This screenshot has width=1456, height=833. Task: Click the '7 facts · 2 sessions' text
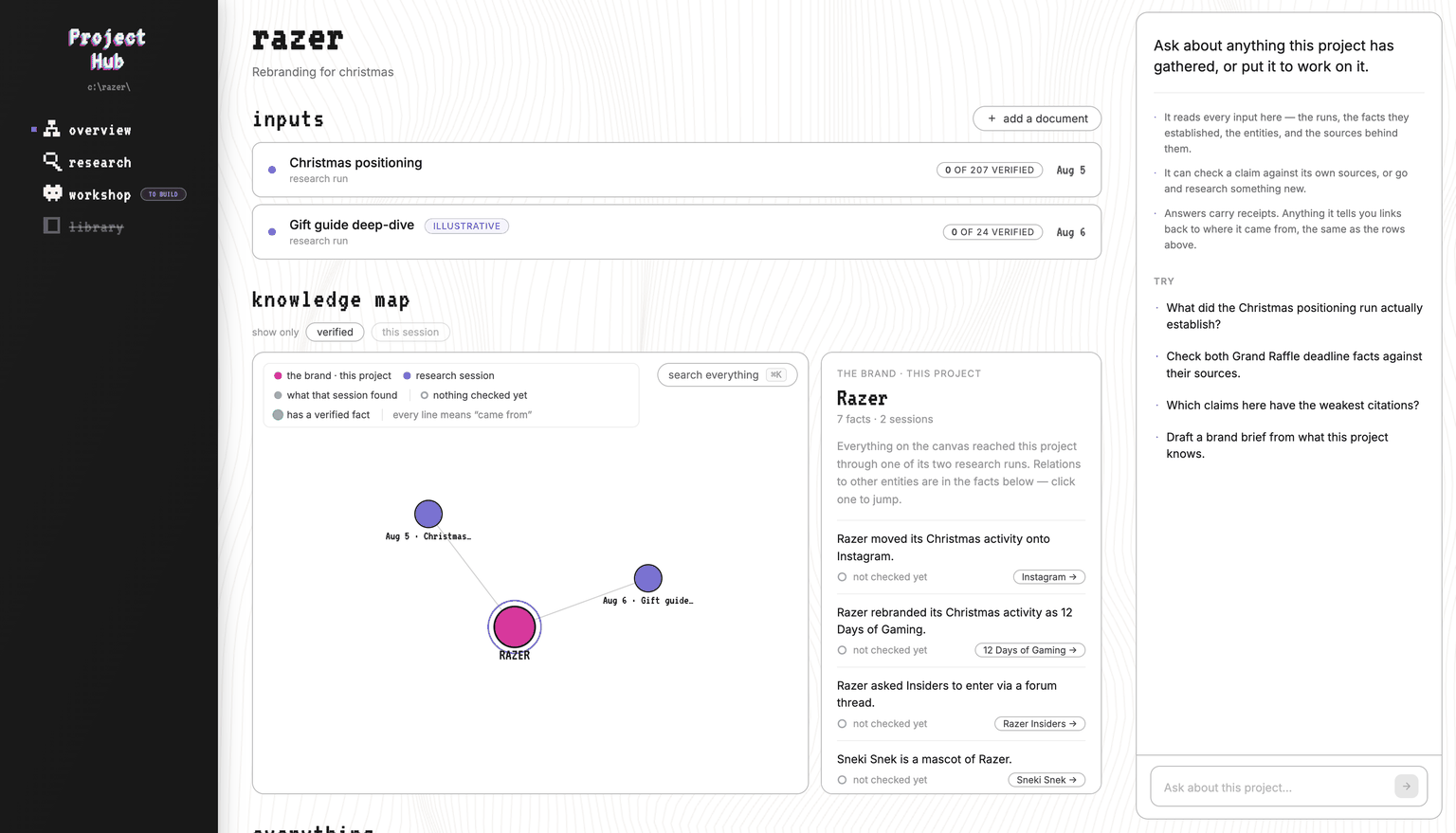(x=884, y=419)
